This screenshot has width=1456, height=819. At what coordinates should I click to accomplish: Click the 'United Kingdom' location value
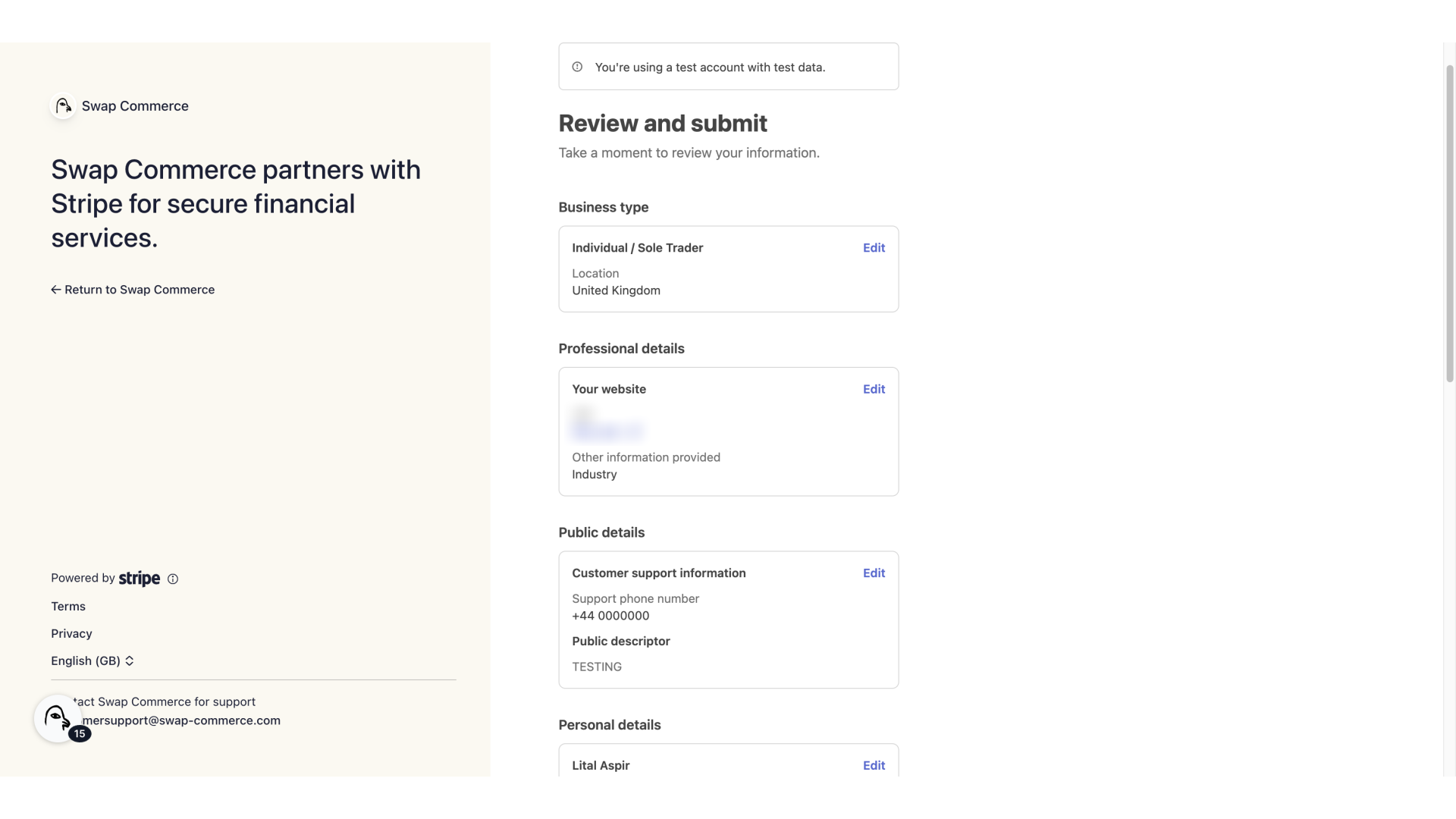[x=616, y=290]
